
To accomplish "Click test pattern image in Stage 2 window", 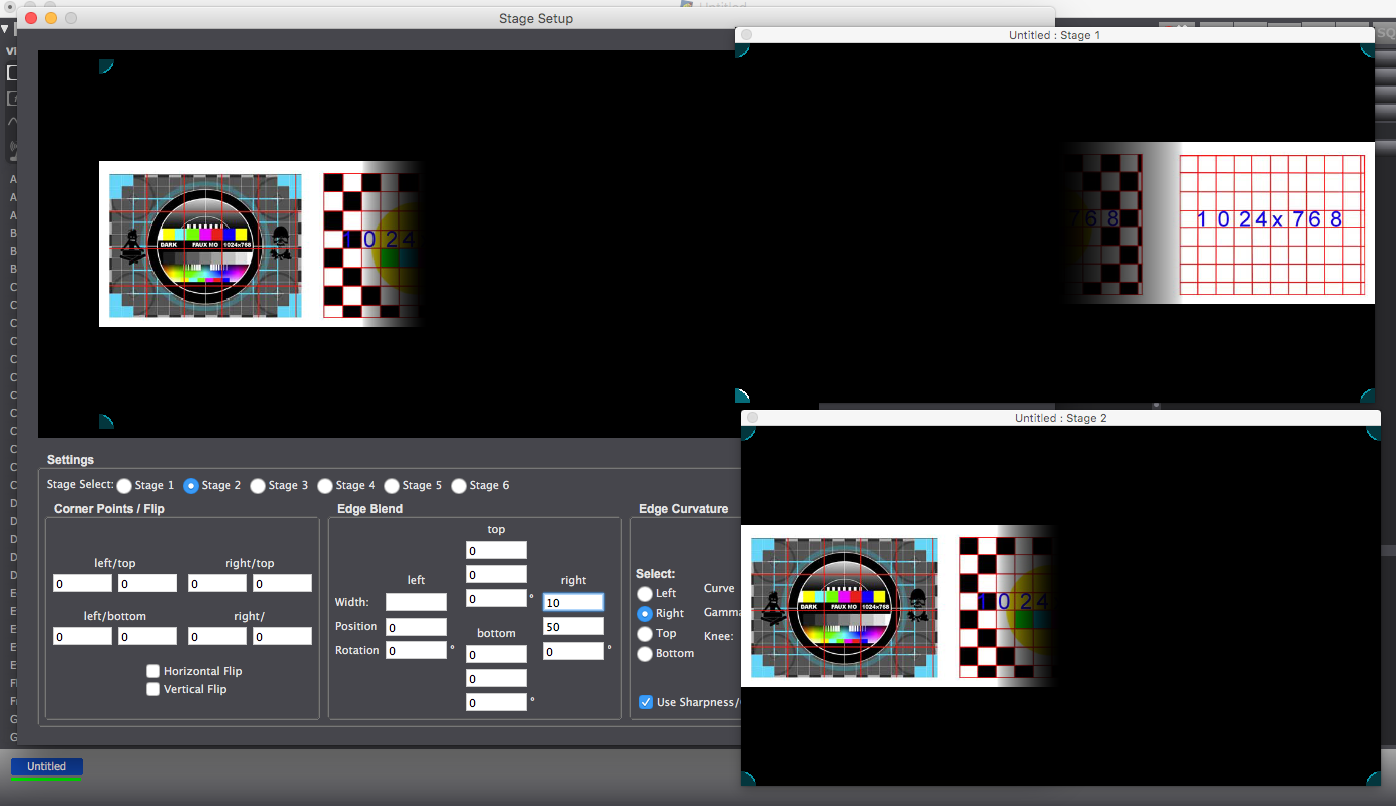I will click(x=845, y=607).
